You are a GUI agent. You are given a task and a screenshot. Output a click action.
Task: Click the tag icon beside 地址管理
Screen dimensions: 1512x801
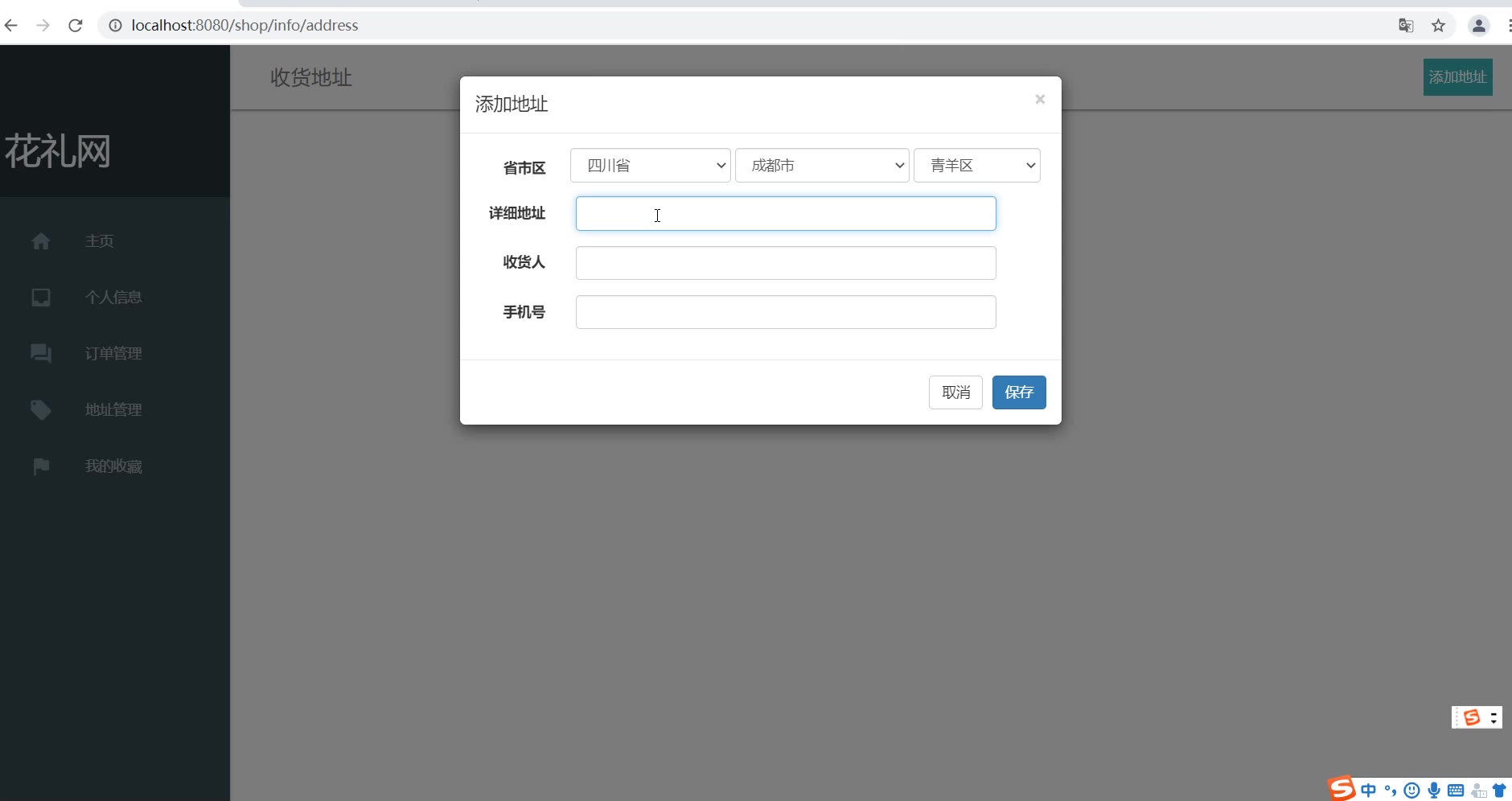pyautogui.click(x=41, y=410)
